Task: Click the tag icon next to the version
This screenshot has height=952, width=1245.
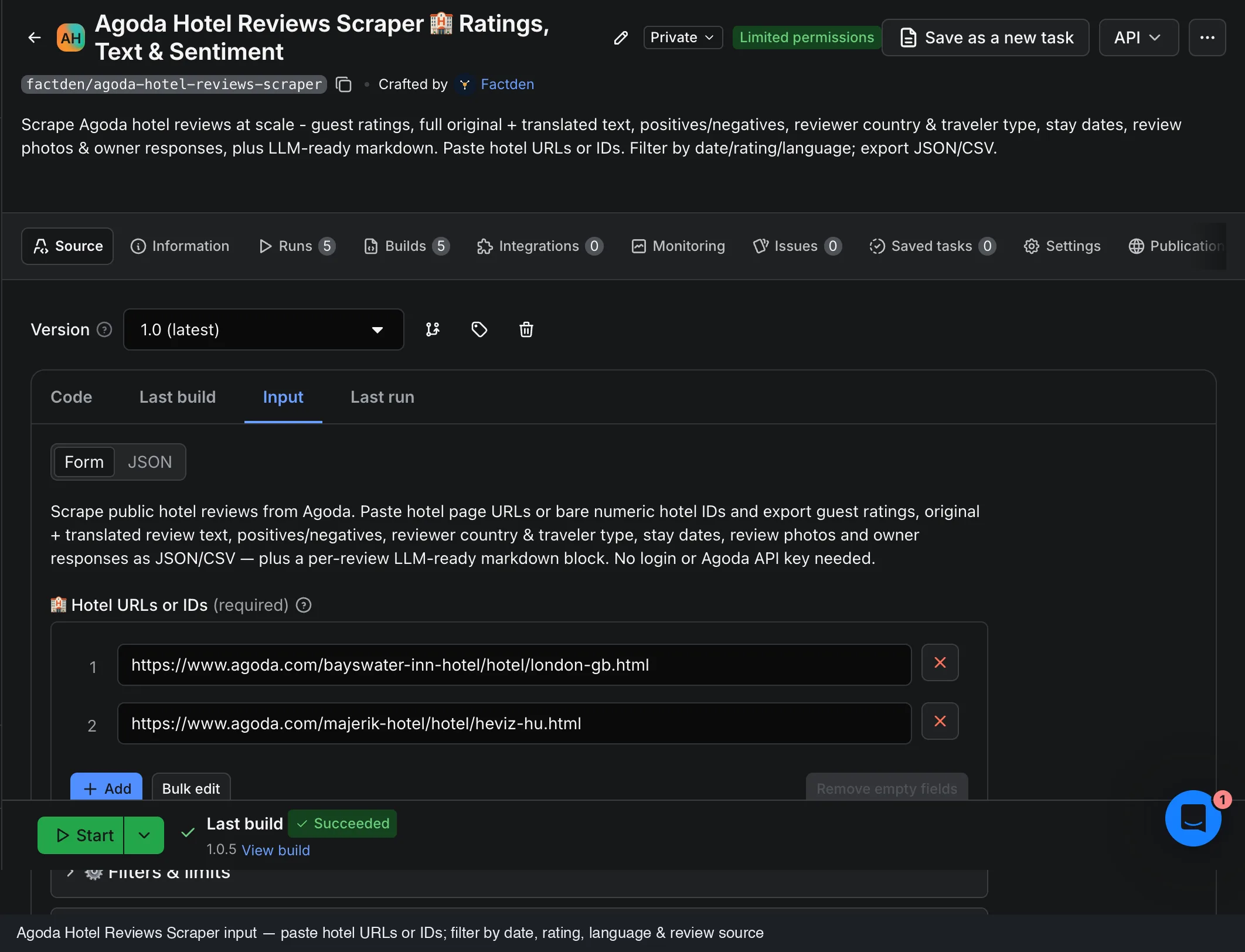Action: point(479,329)
